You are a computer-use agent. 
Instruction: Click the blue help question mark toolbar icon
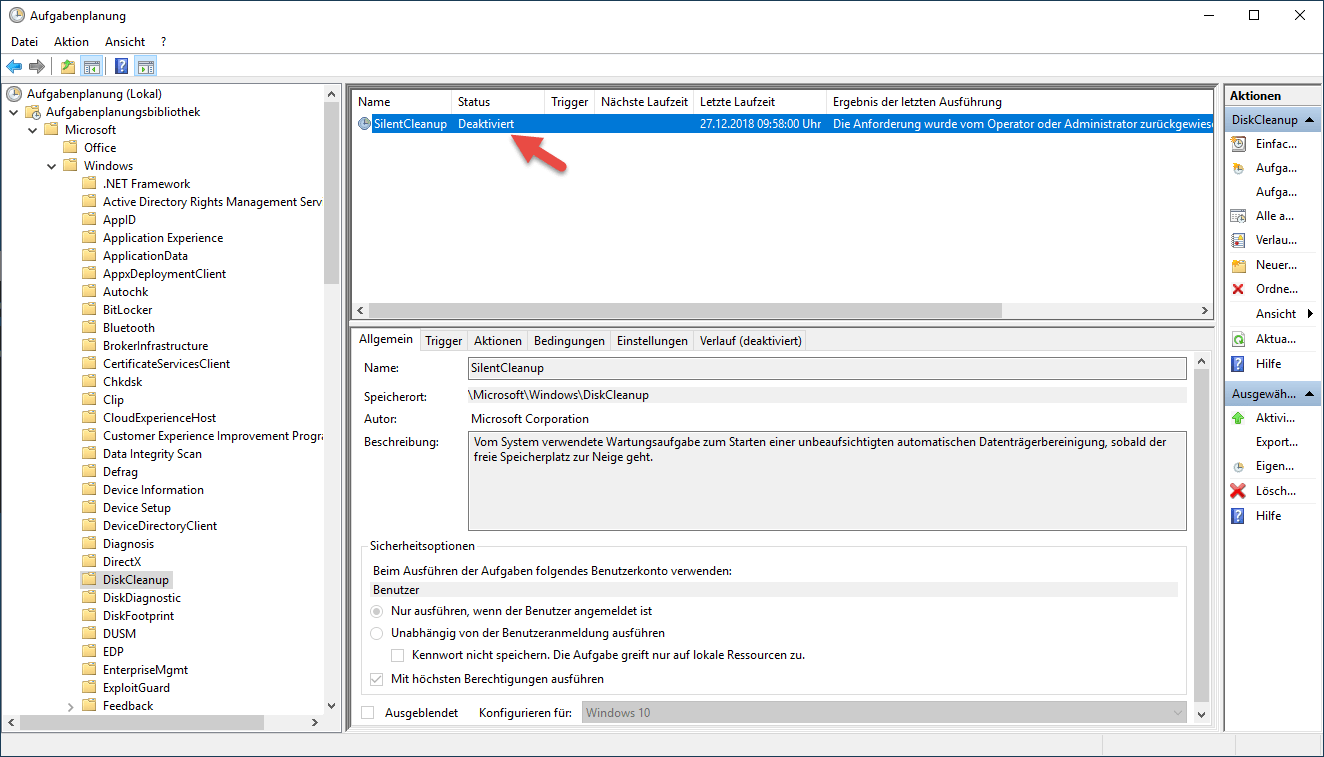121,67
